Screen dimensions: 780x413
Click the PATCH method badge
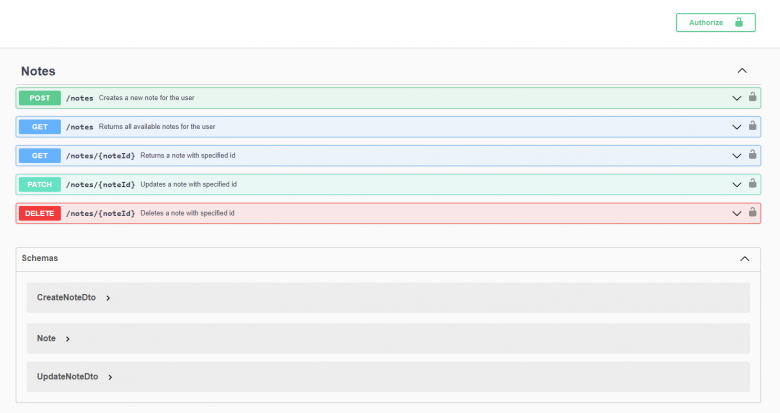coord(40,185)
